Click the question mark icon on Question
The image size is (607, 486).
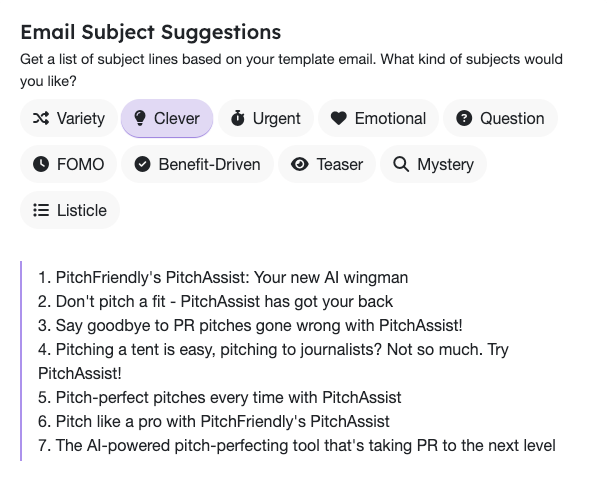pos(464,118)
